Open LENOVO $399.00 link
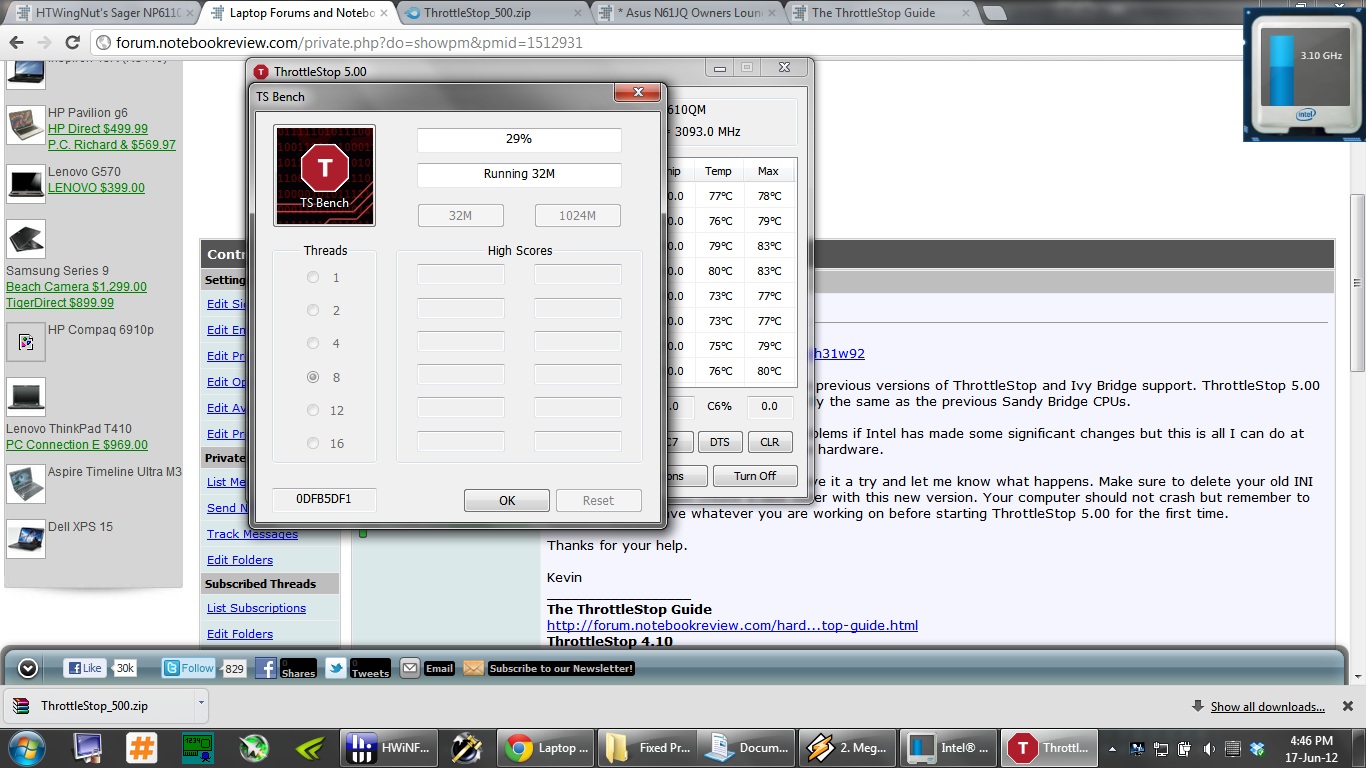 (x=96, y=188)
